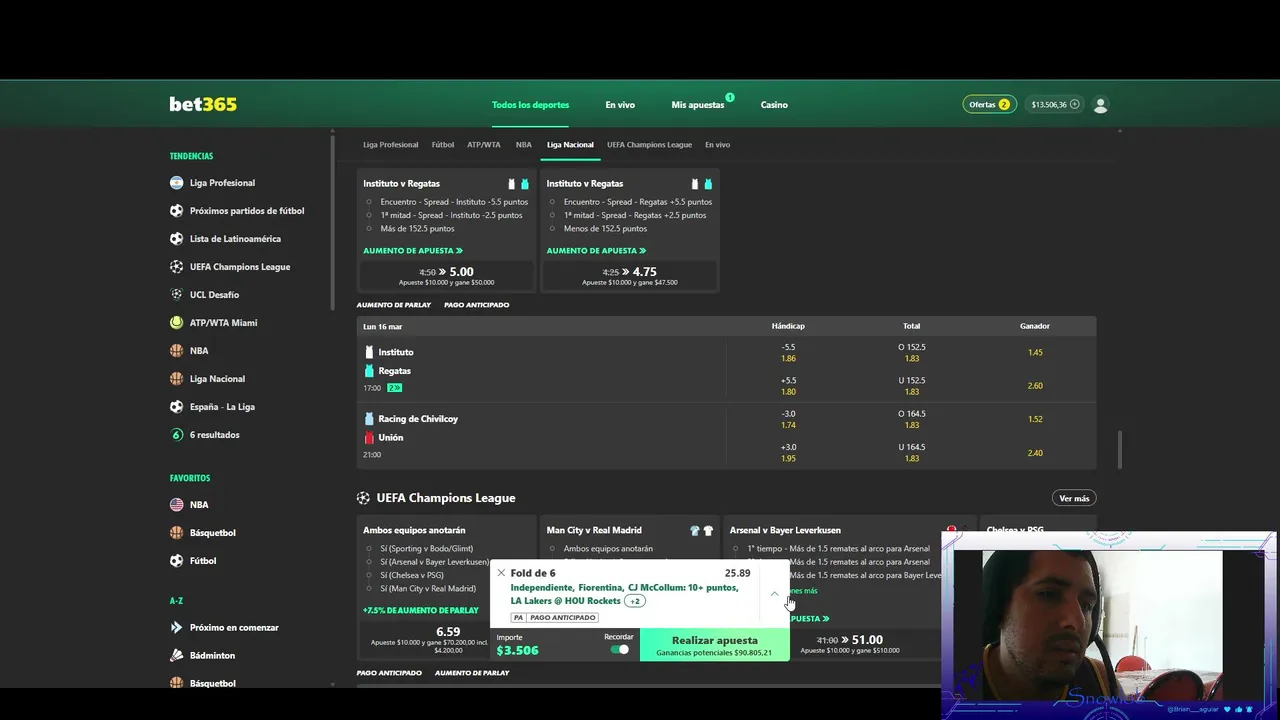The width and height of the screenshot is (1280, 720).
Task: Toggle the Recordar switch in bet slip
Action: coord(620,649)
